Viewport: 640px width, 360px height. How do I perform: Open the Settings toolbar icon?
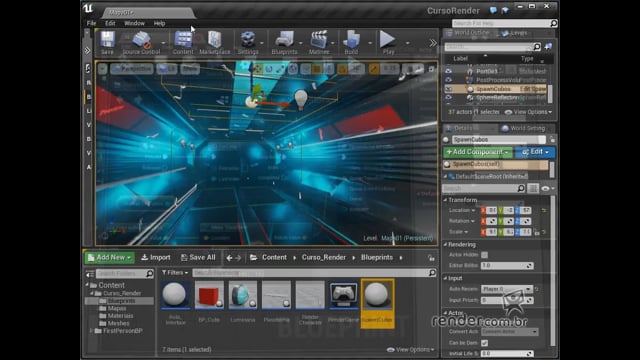tap(248, 42)
